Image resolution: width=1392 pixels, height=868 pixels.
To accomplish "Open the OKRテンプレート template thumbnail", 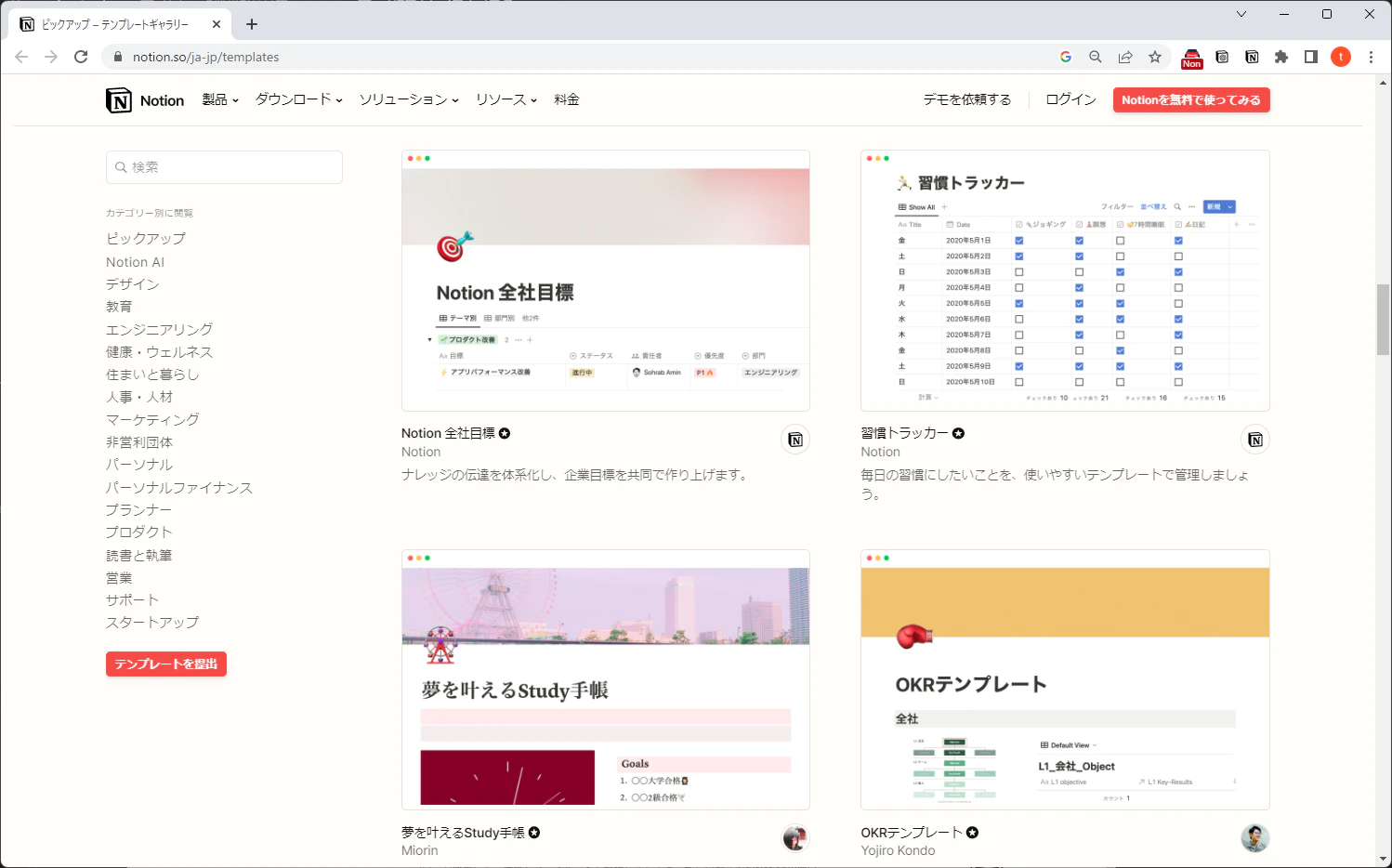I will coord(1065,680).
